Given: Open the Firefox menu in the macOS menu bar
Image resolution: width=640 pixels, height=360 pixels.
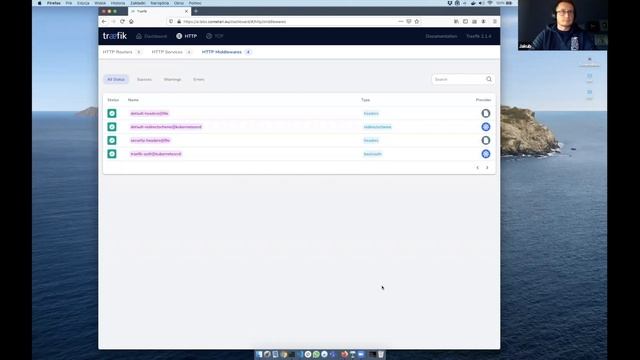Looking at the screenshot, I should (x=53, y=3).
